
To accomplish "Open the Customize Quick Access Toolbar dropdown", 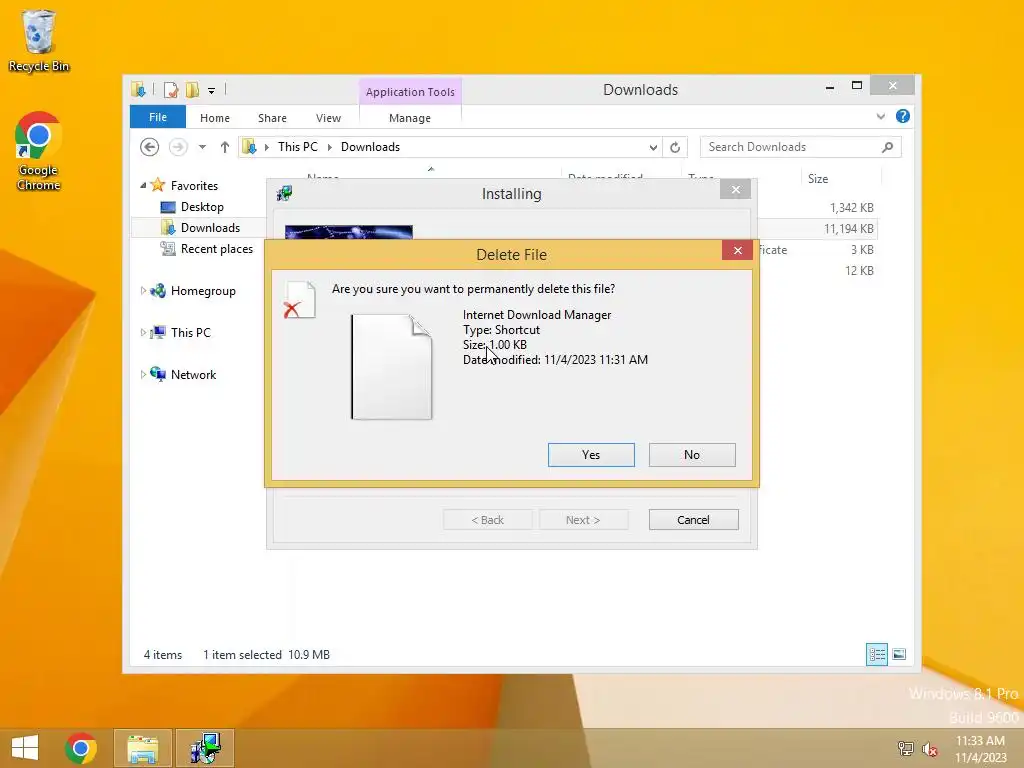I will pos(212,91).
